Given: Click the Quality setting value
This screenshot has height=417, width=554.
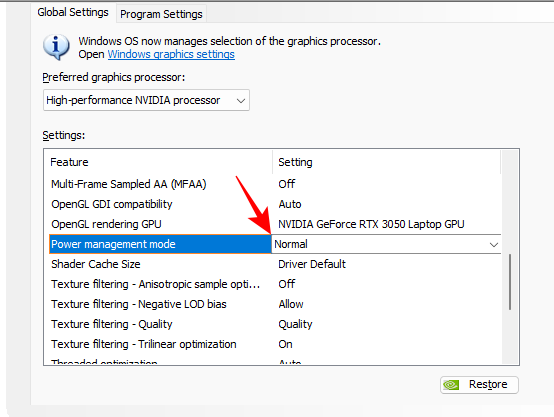Looking at the screenshot, I should (x=295, y=324).
